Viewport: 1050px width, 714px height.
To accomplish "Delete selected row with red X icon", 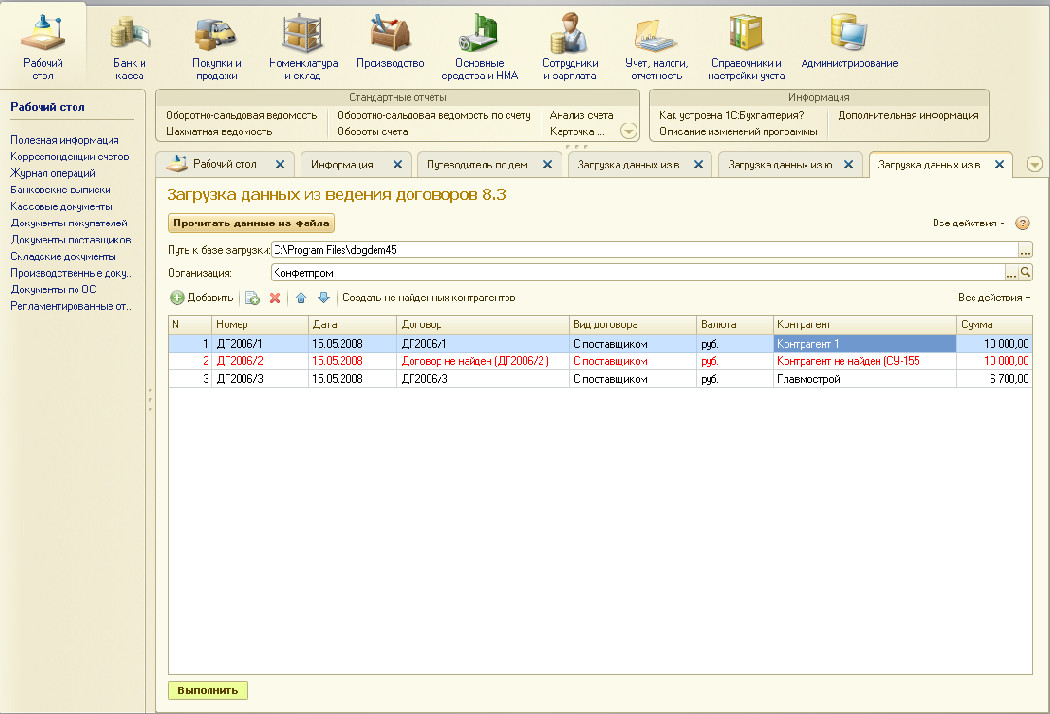I will pos(275,298).
